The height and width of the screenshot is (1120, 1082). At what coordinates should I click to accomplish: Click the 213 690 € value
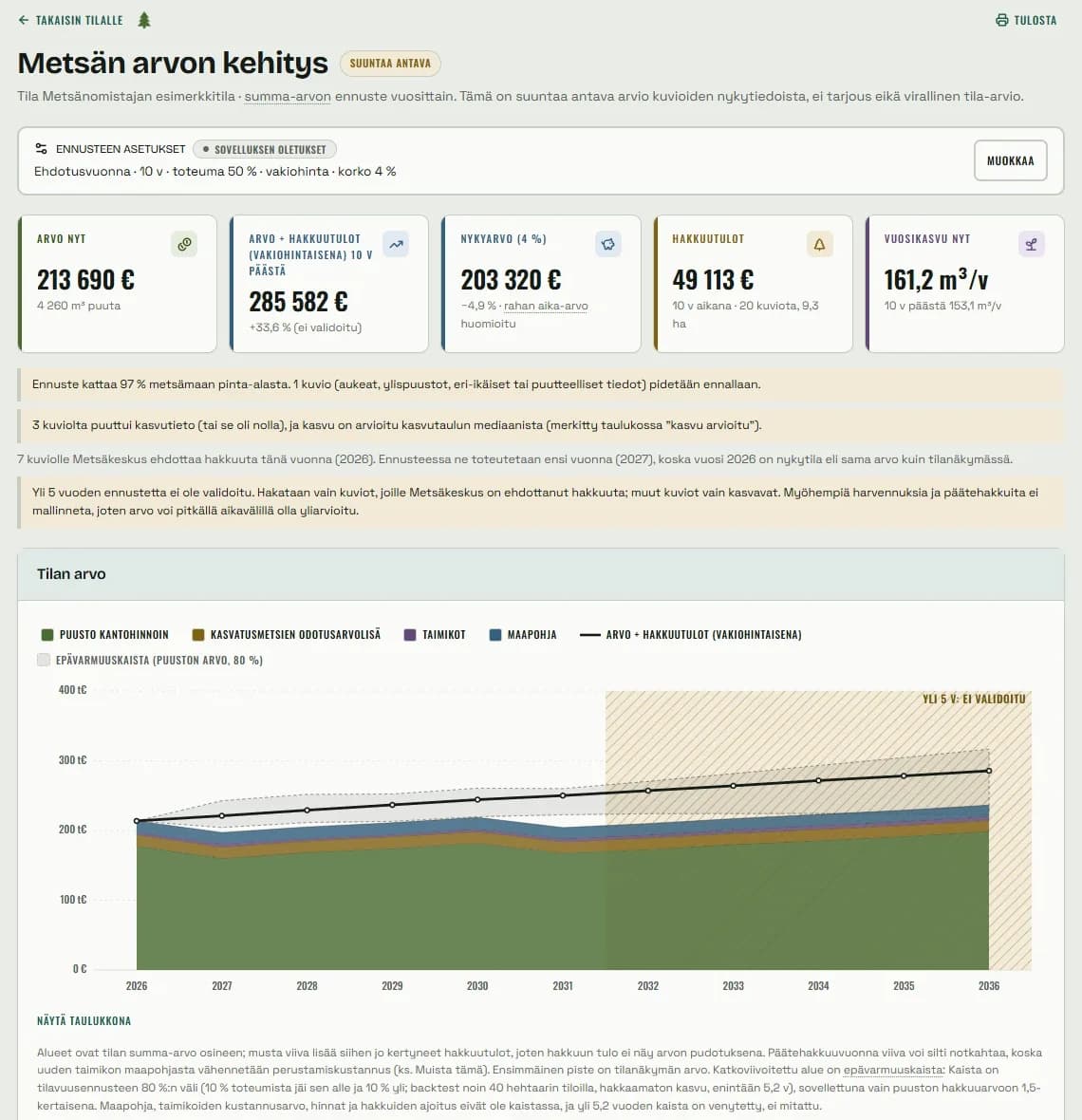(85, 280)
